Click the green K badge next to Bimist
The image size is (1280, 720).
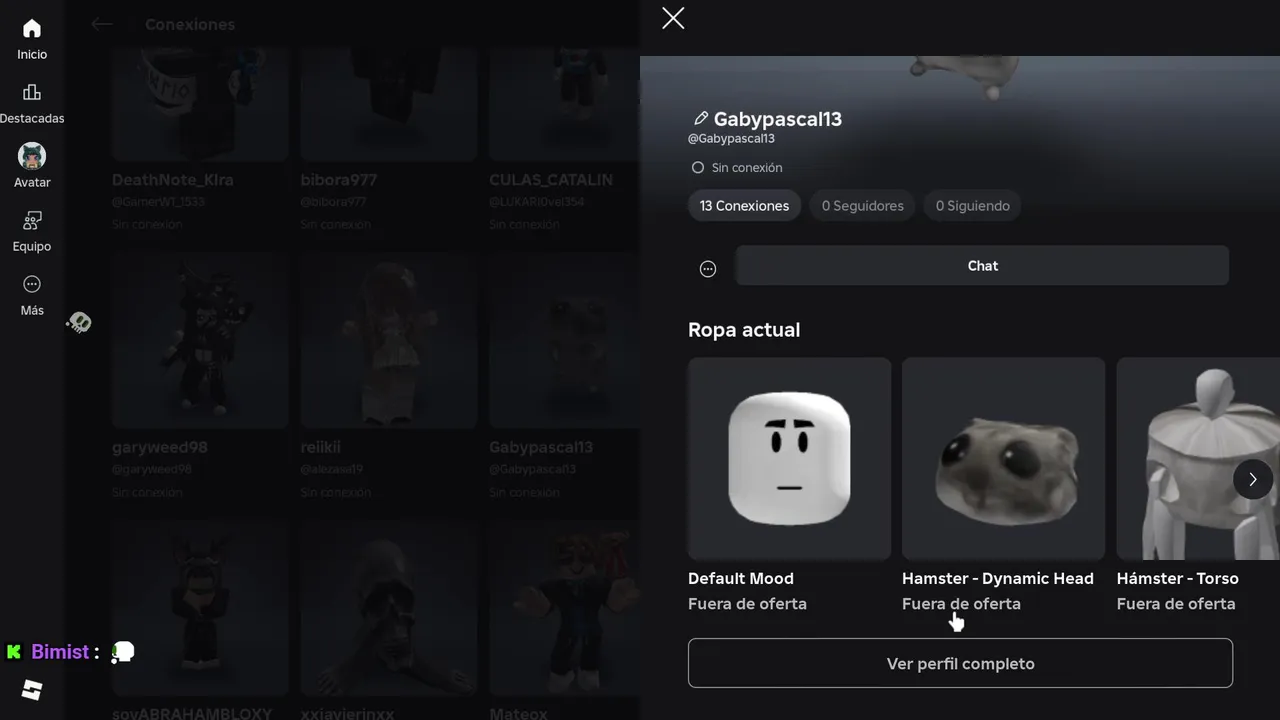click(x=14, y=652)
